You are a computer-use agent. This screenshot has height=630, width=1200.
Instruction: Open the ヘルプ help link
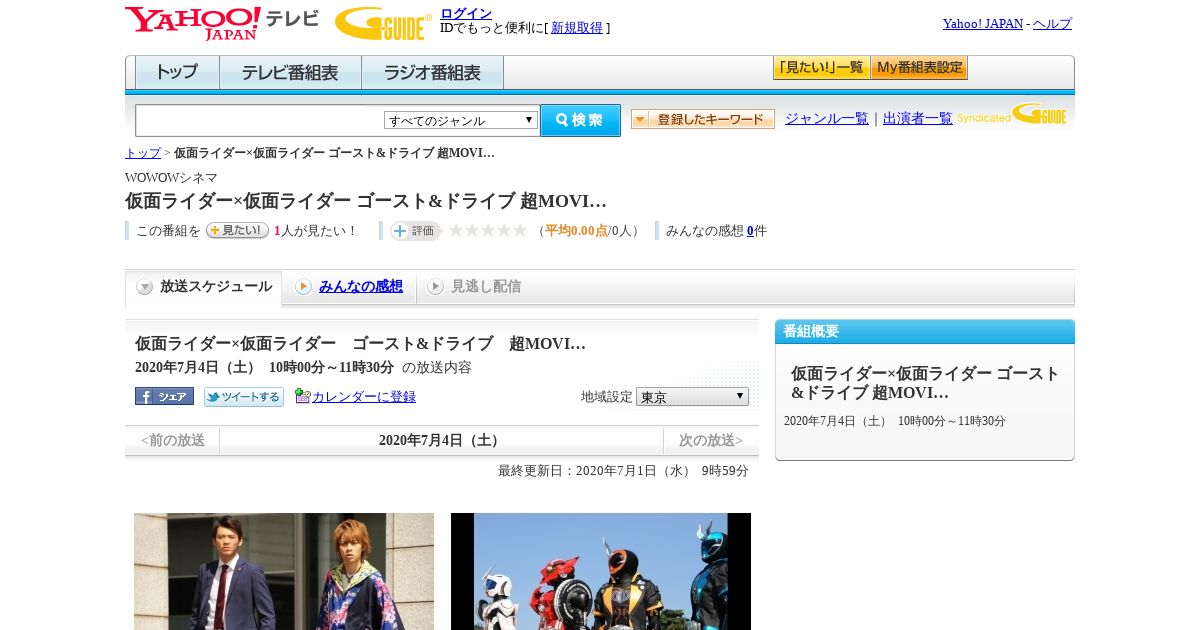(1052, 23)
